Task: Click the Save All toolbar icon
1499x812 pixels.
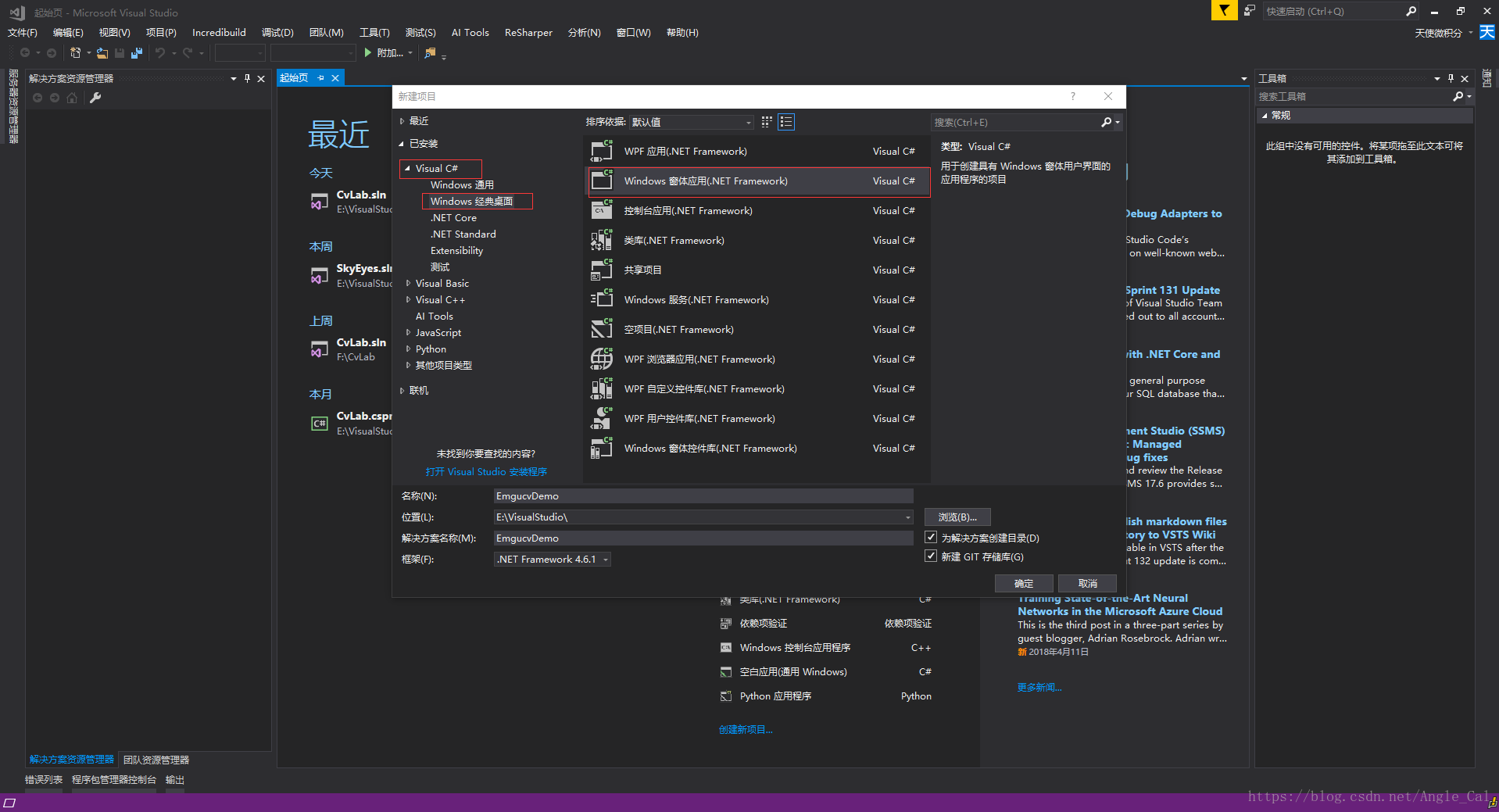Action: tap(137, 52)
